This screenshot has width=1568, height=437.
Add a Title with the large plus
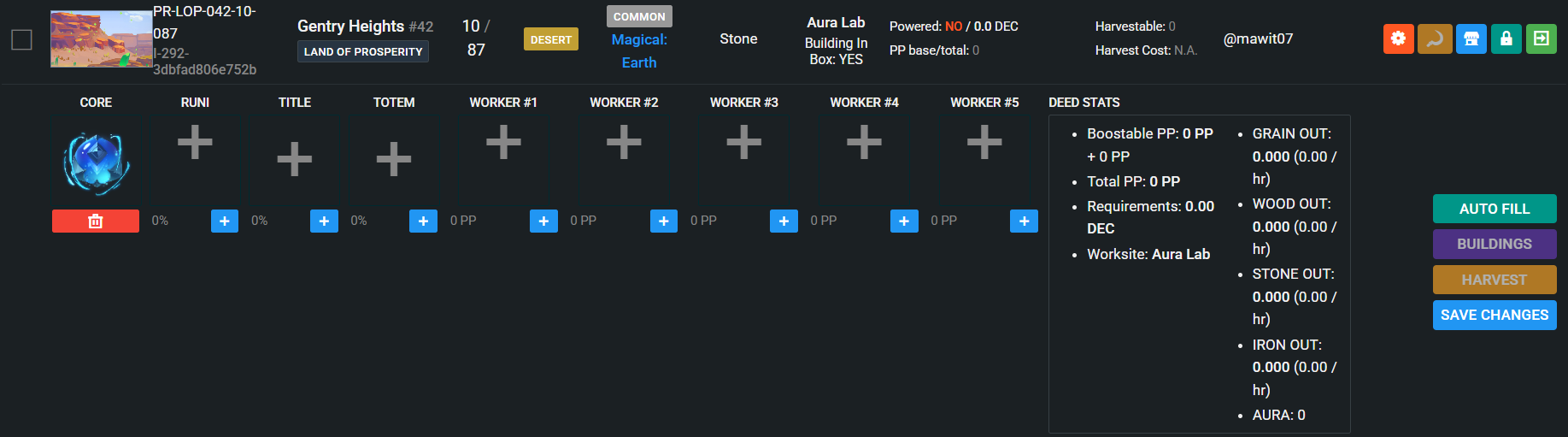pos(294,159)
